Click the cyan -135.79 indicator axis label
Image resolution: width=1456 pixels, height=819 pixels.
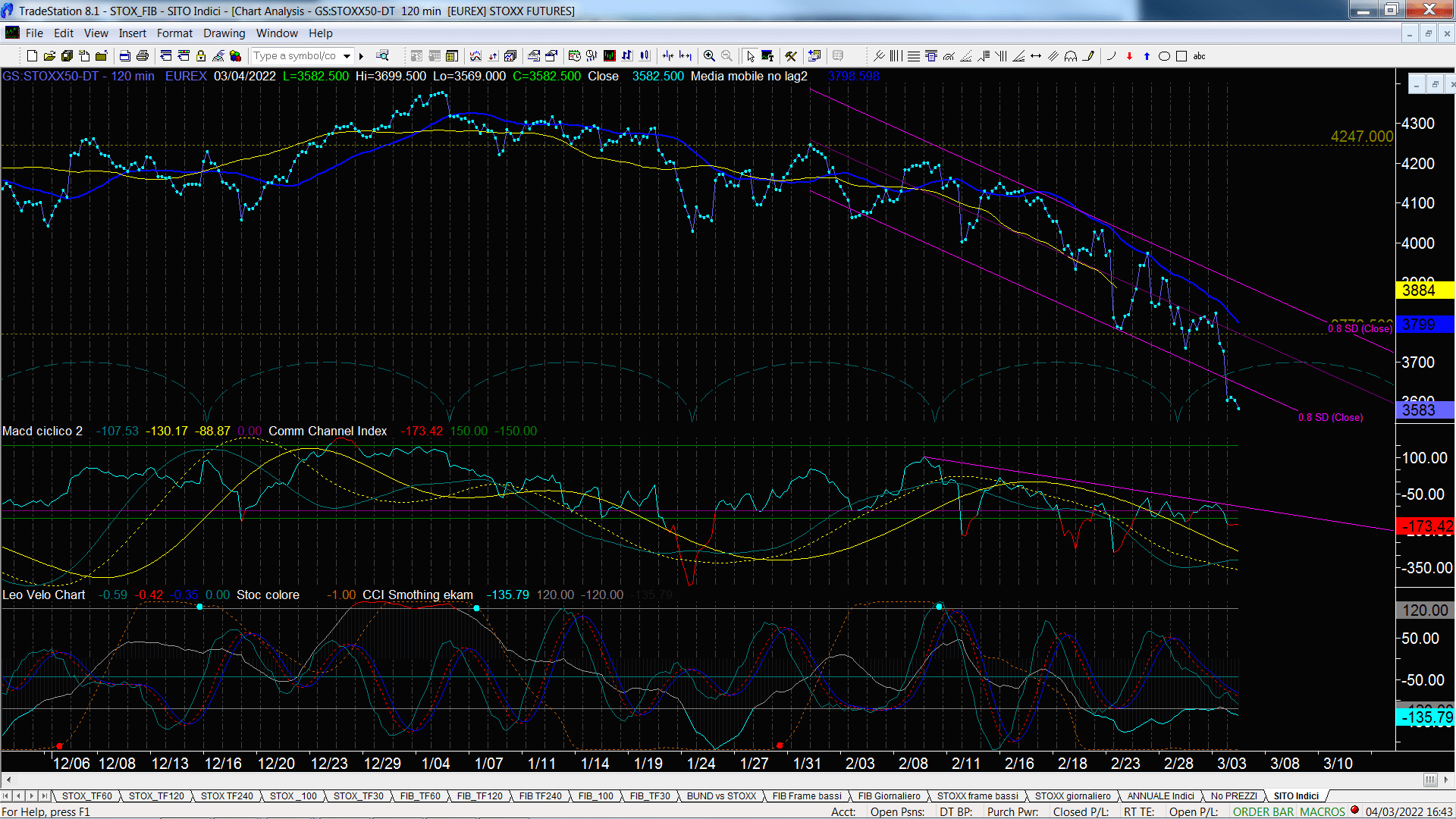(1424, 717)
